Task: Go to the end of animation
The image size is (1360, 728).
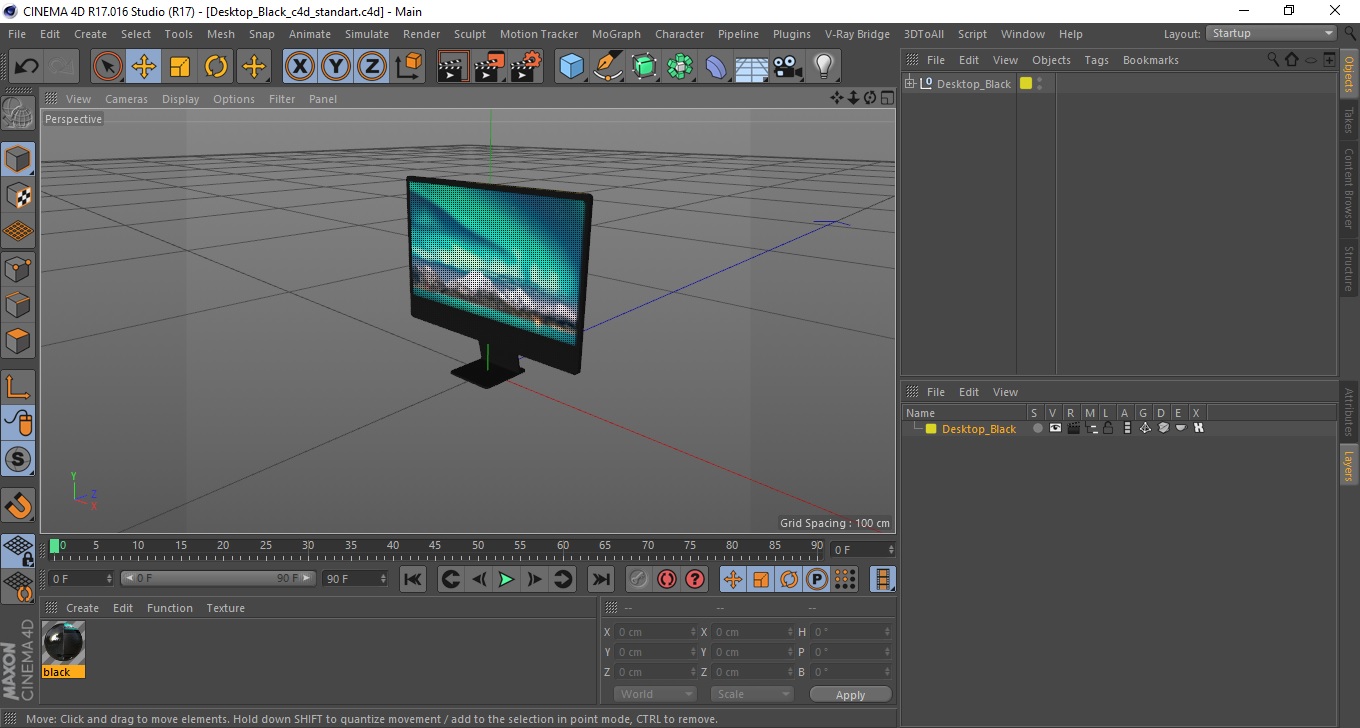Action: coord(600,579)
